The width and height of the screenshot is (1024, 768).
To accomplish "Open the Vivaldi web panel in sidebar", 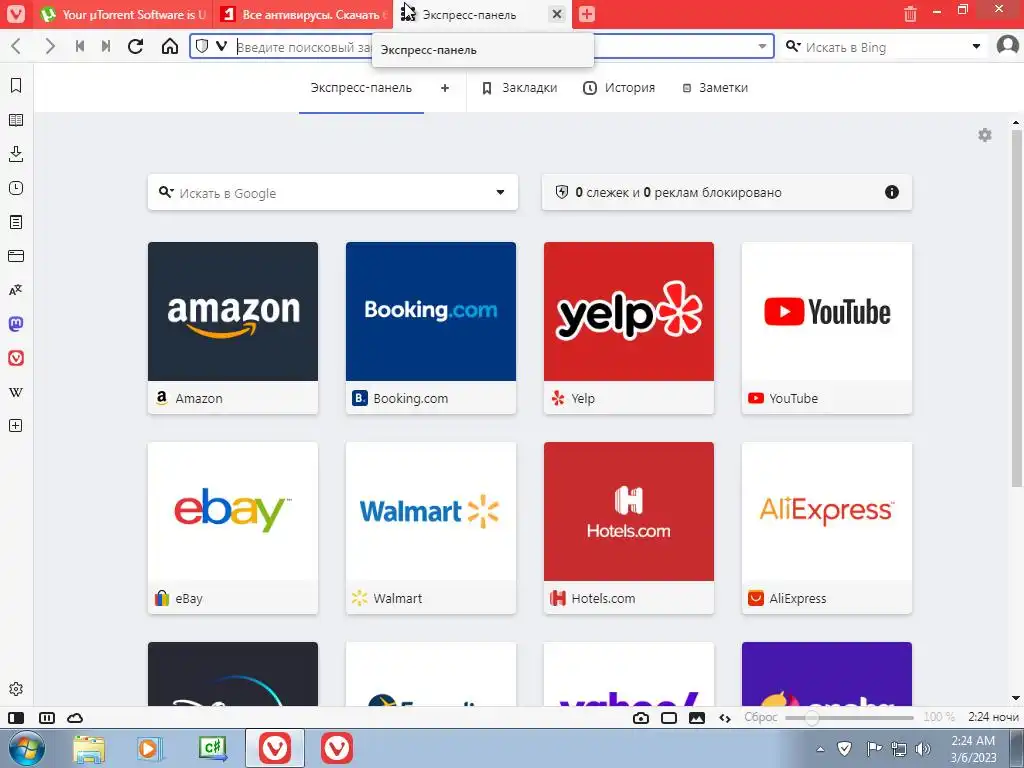I will 16,358.
